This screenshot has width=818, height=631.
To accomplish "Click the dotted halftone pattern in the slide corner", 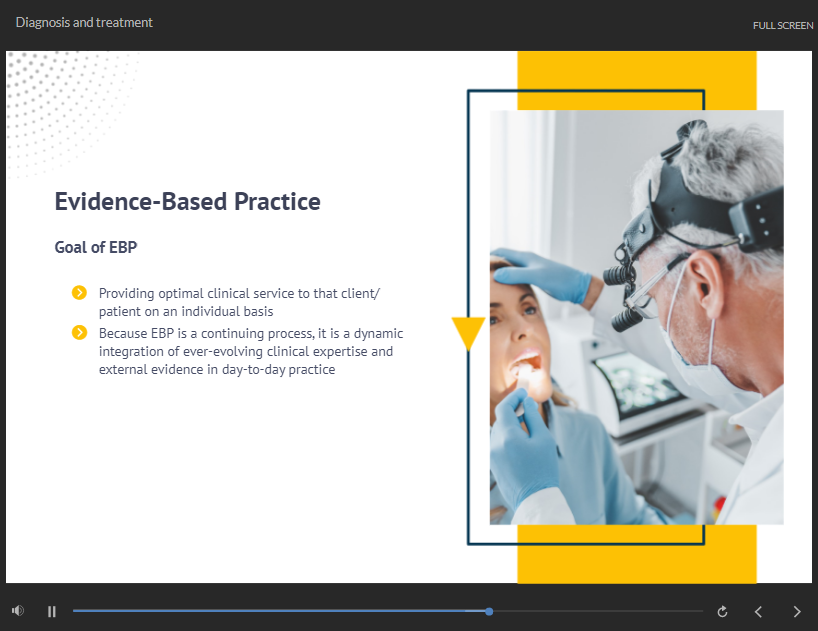I will tap(60, 95).
